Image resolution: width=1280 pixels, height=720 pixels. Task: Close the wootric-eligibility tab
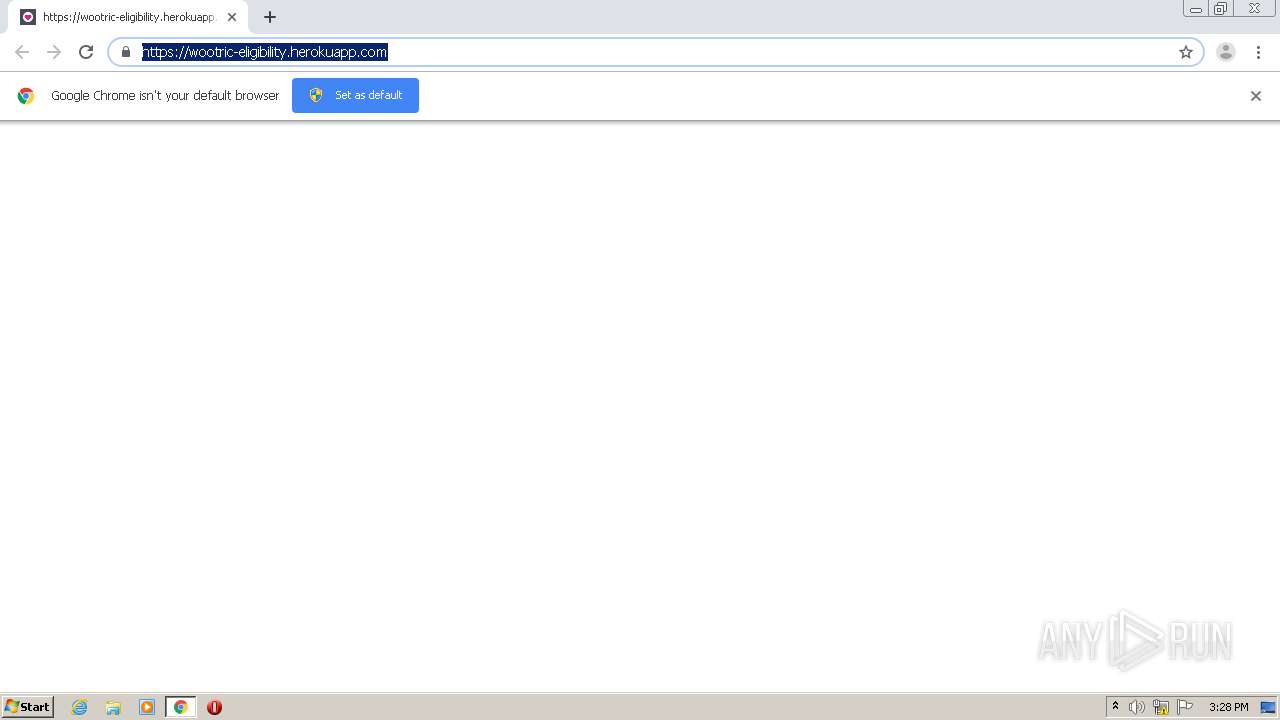tap(232, 17)
